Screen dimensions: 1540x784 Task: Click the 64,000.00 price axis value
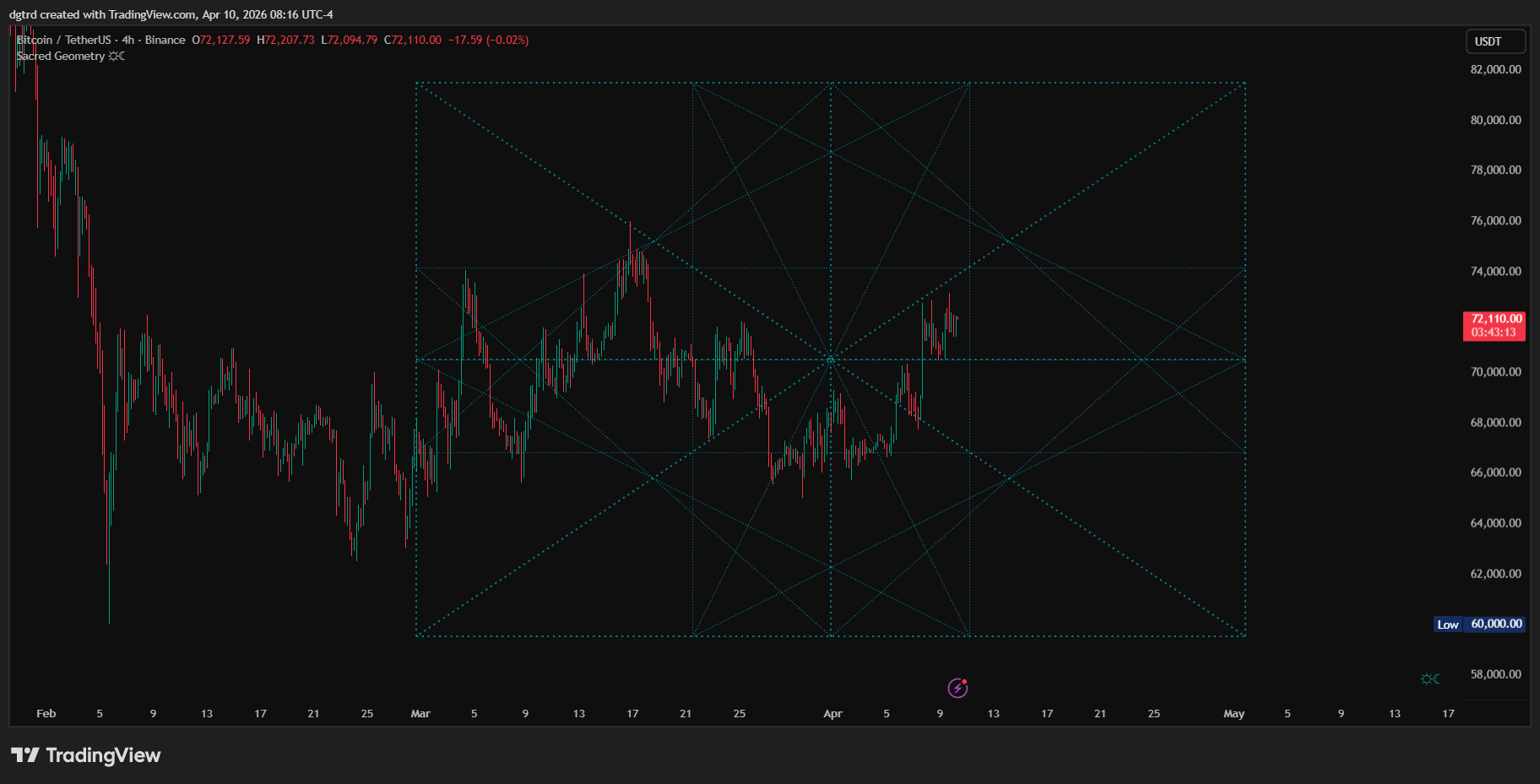[x=1495, y=522]
